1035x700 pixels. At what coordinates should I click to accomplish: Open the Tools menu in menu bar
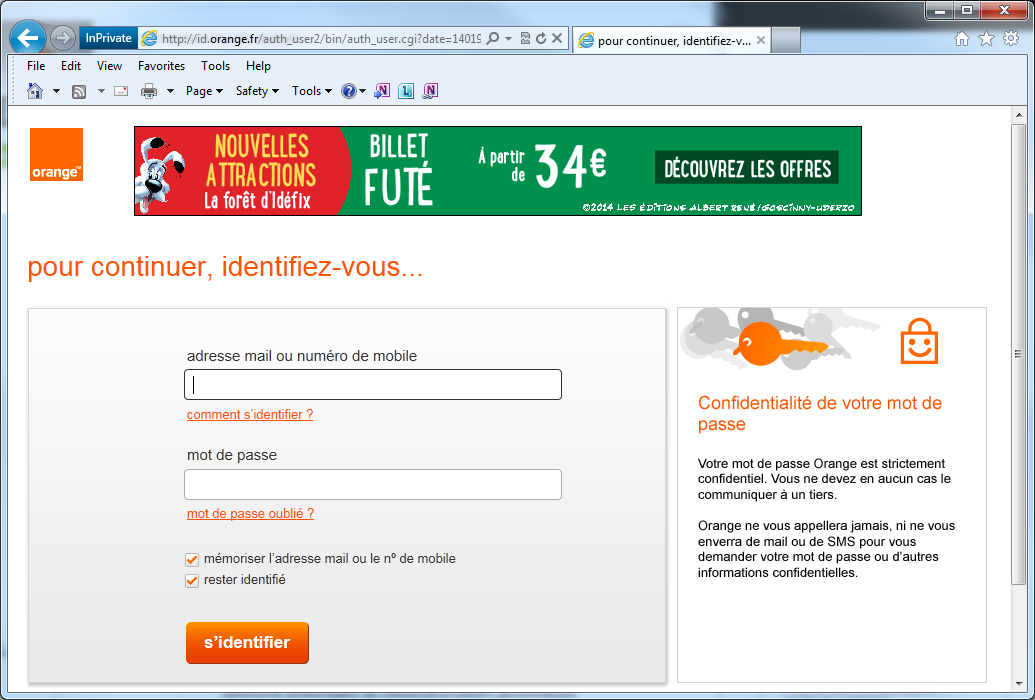215,65
